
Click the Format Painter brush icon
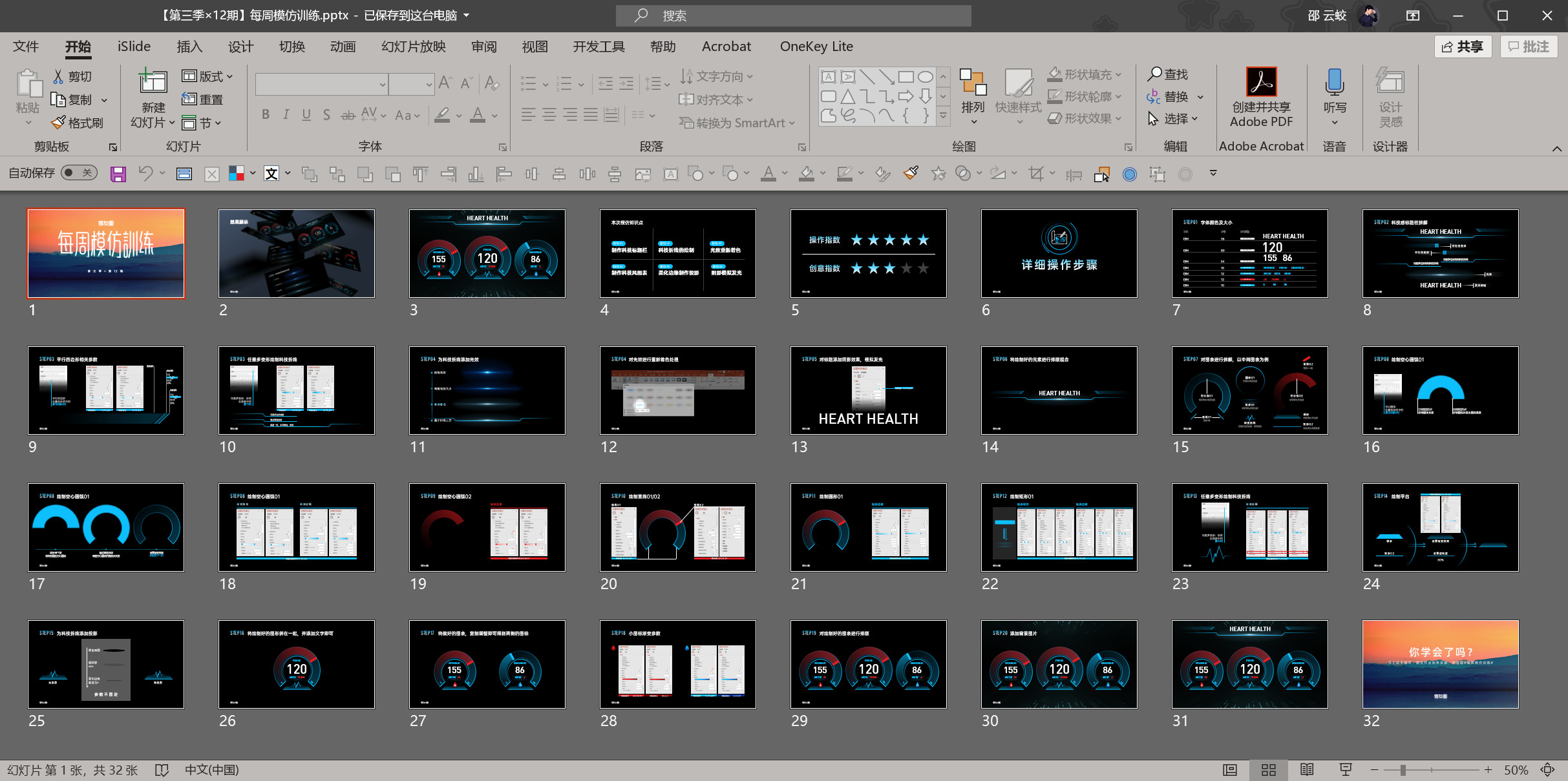point(59,122)
